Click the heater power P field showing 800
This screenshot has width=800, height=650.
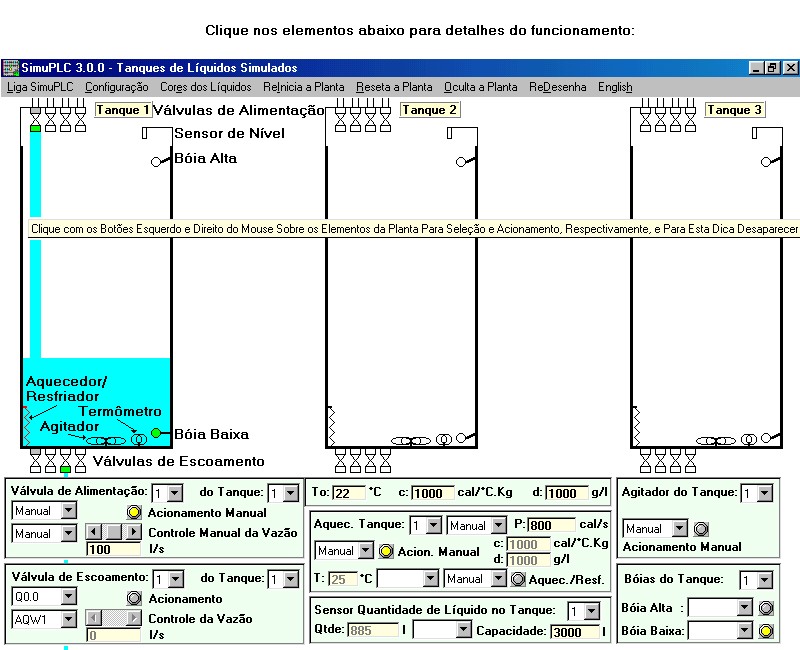click(x=551, y=525)
